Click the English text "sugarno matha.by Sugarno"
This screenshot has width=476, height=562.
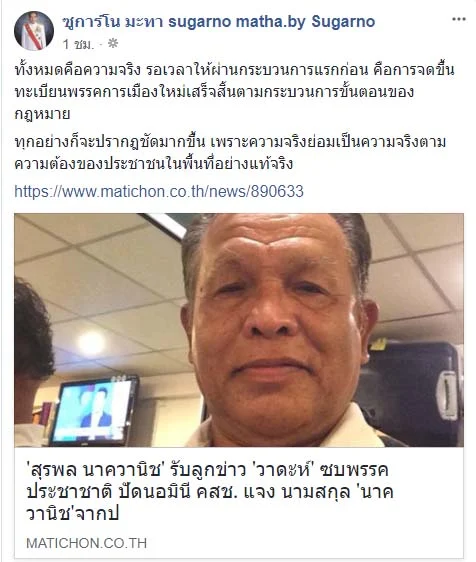click(271, 22)
